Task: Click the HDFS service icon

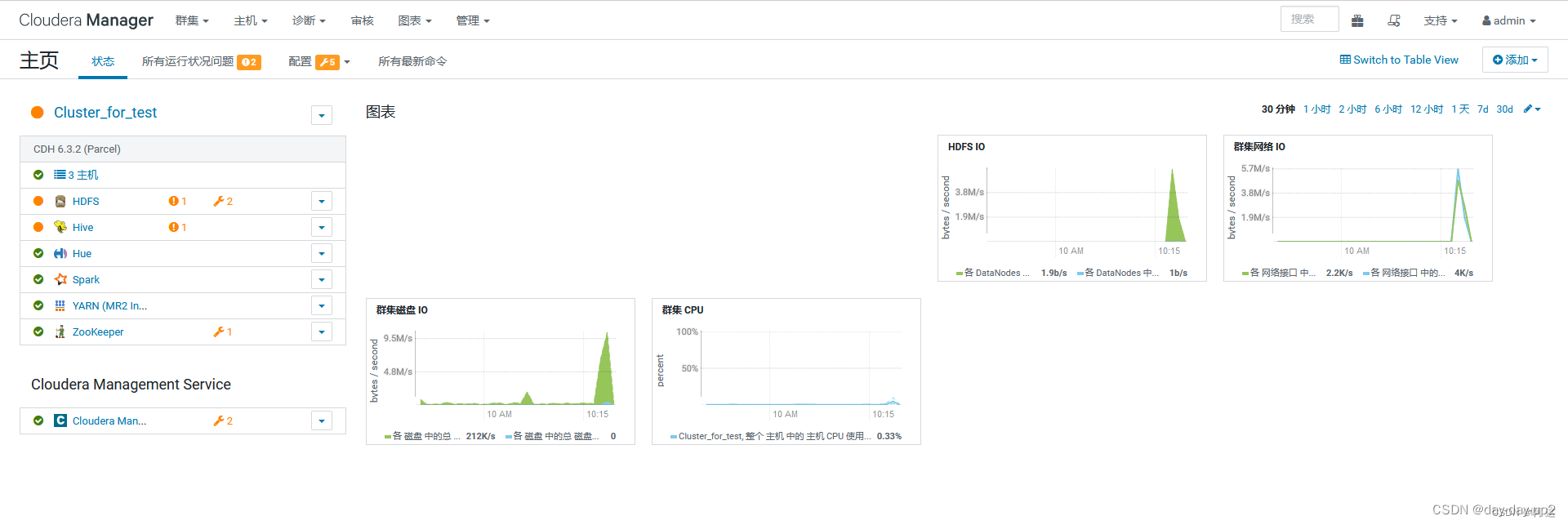Action: pos(60,201)
